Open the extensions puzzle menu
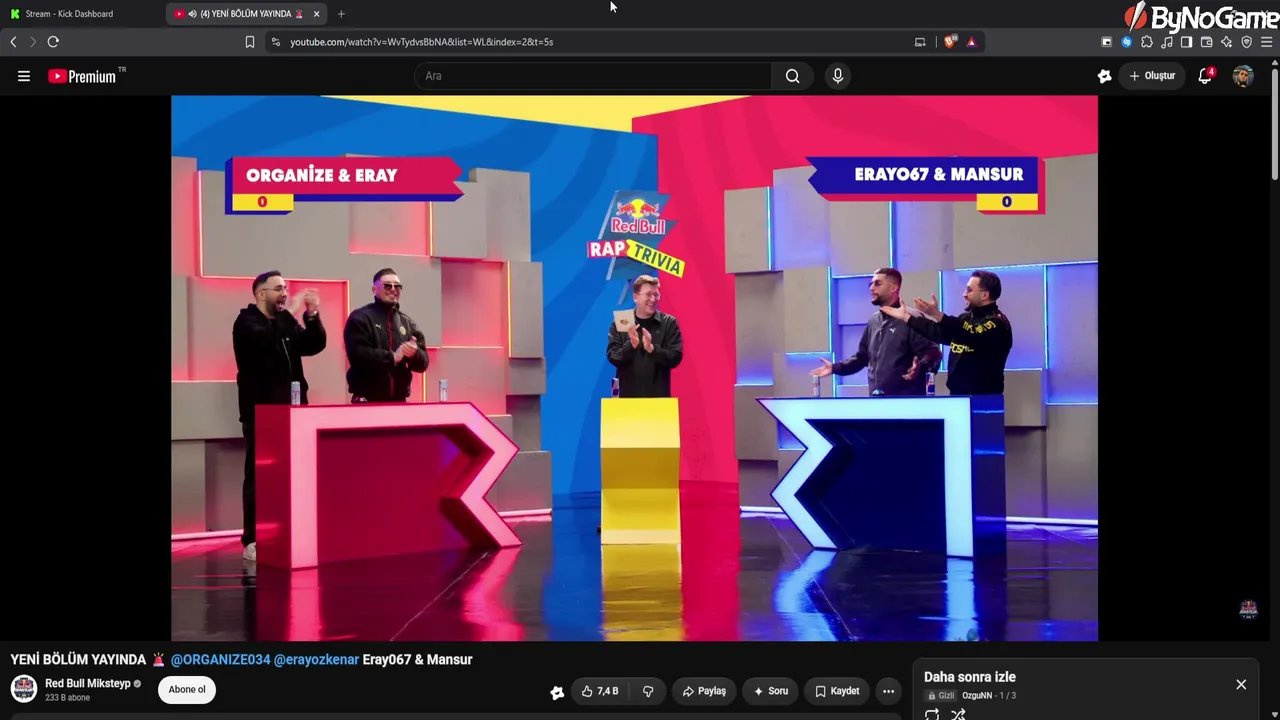The height and width of the screenshot is (720, 1280). pos(1146,42)
